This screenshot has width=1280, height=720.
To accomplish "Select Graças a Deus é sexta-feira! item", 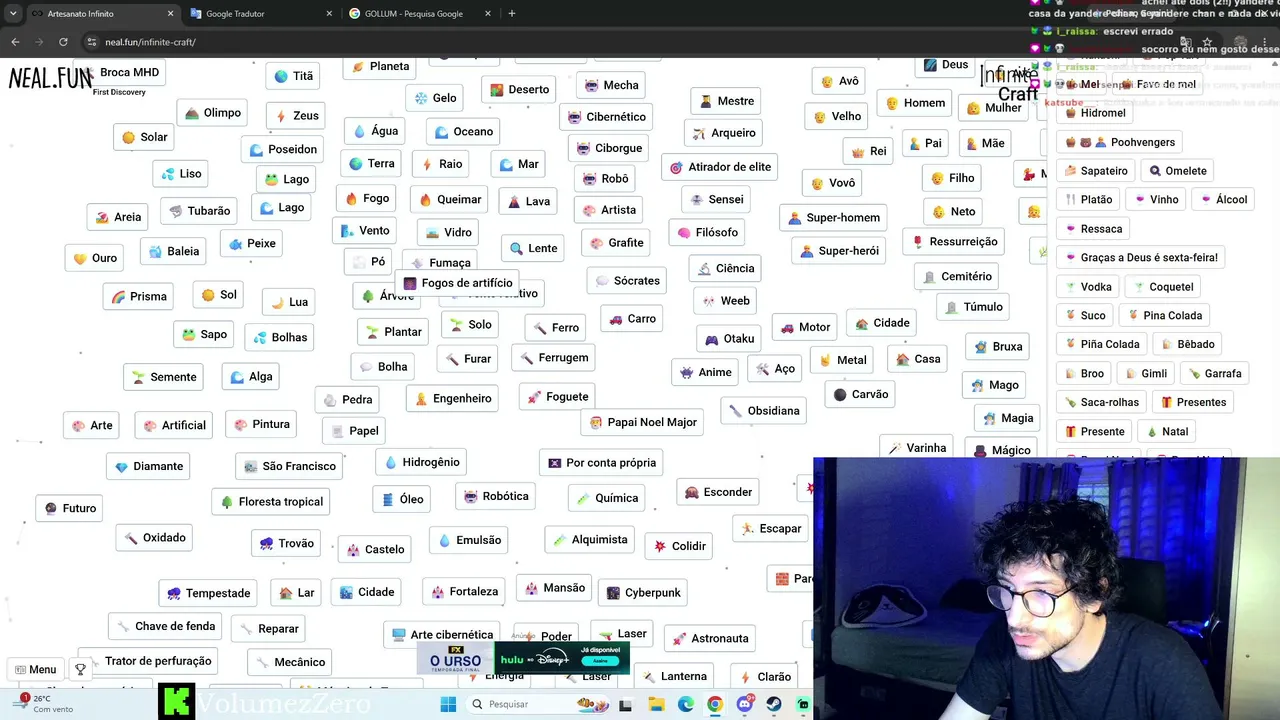I will point(1142,258).
